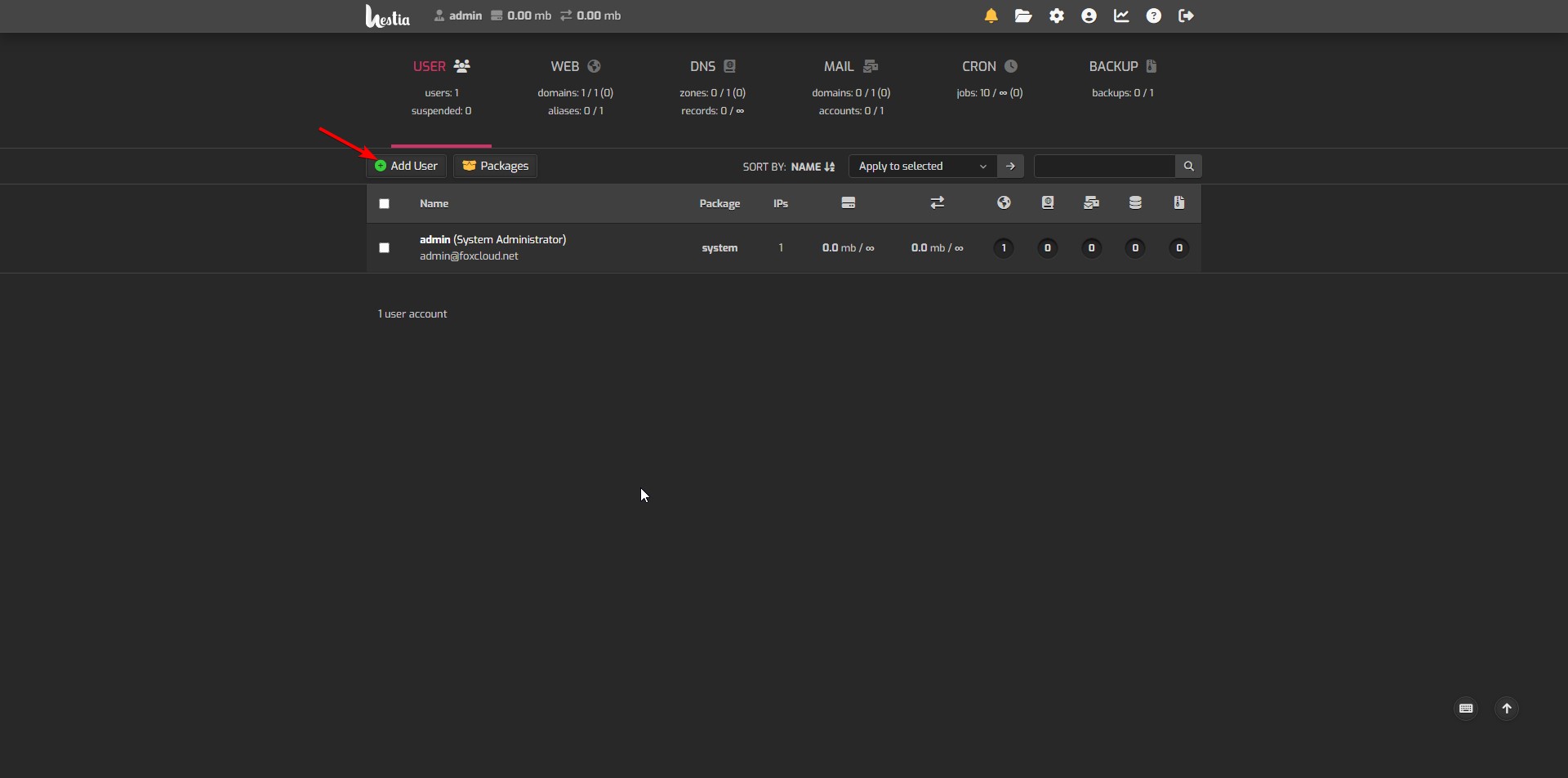Open server settings gear icon
1568x778 pixels.
(x=1057, y=16)
